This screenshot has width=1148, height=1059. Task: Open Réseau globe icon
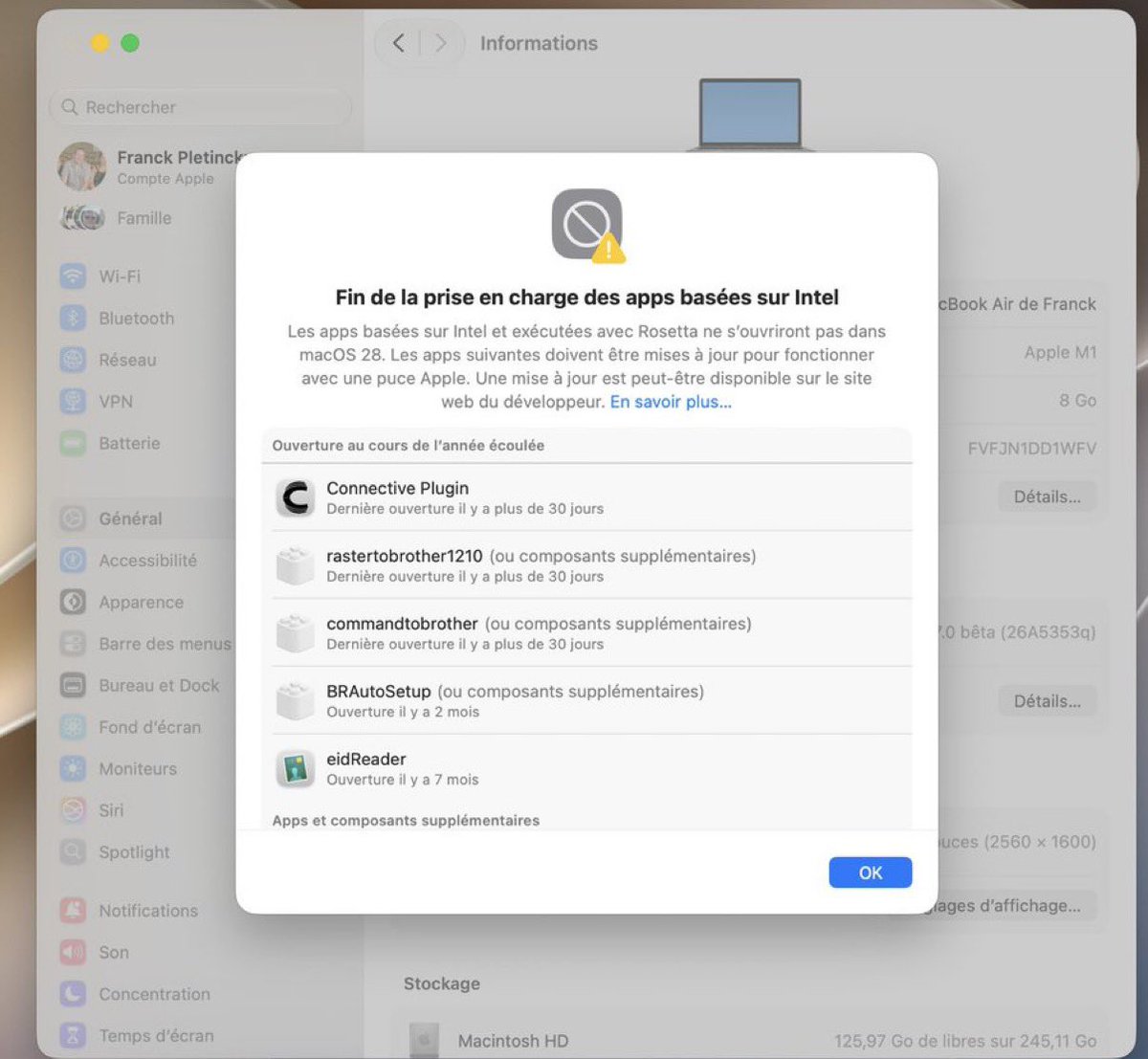[74, 360]
